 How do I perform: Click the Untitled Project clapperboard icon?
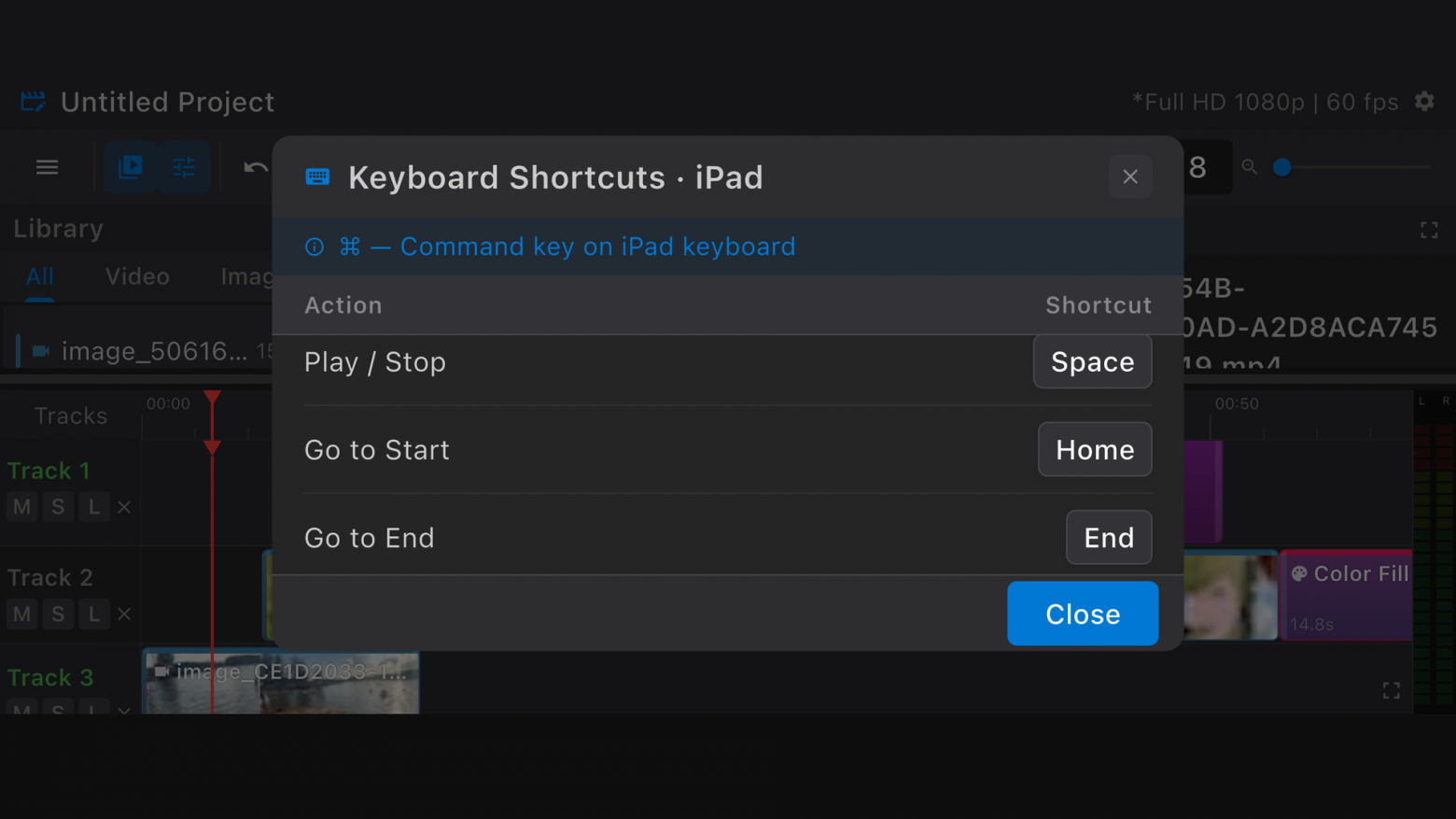pyautogui.click(x=34, y=101)
